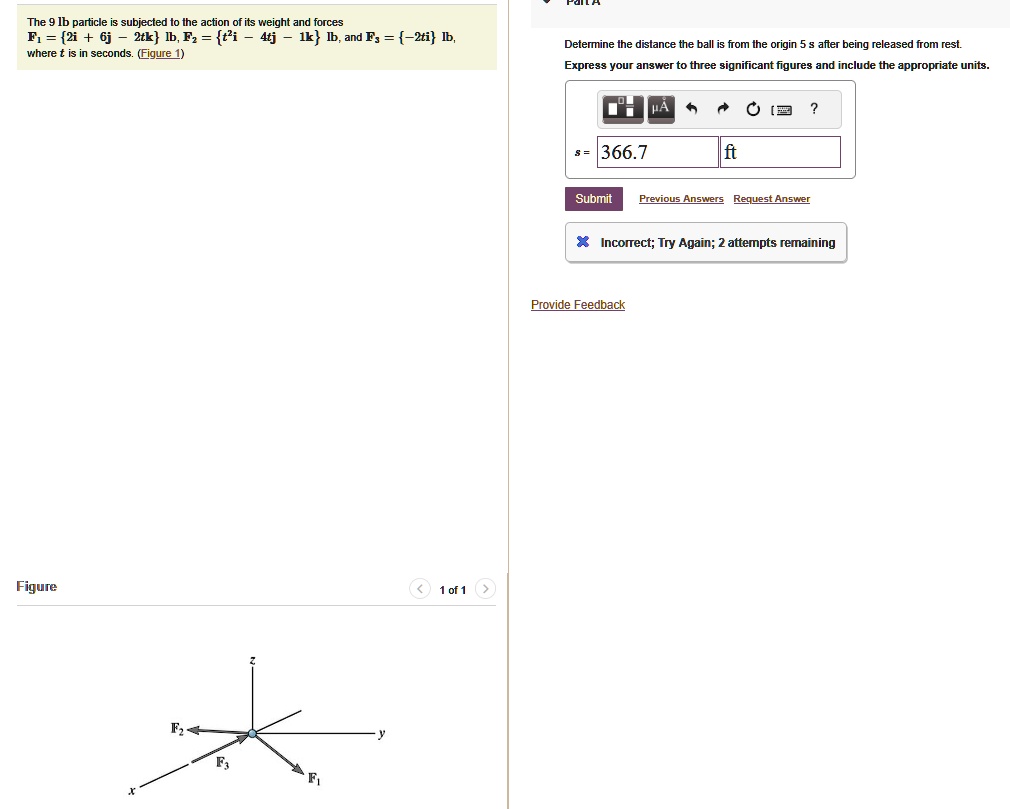Advance to the next figure arrow
This screenshot has width=1010, height=809.
tap(486, 589)
